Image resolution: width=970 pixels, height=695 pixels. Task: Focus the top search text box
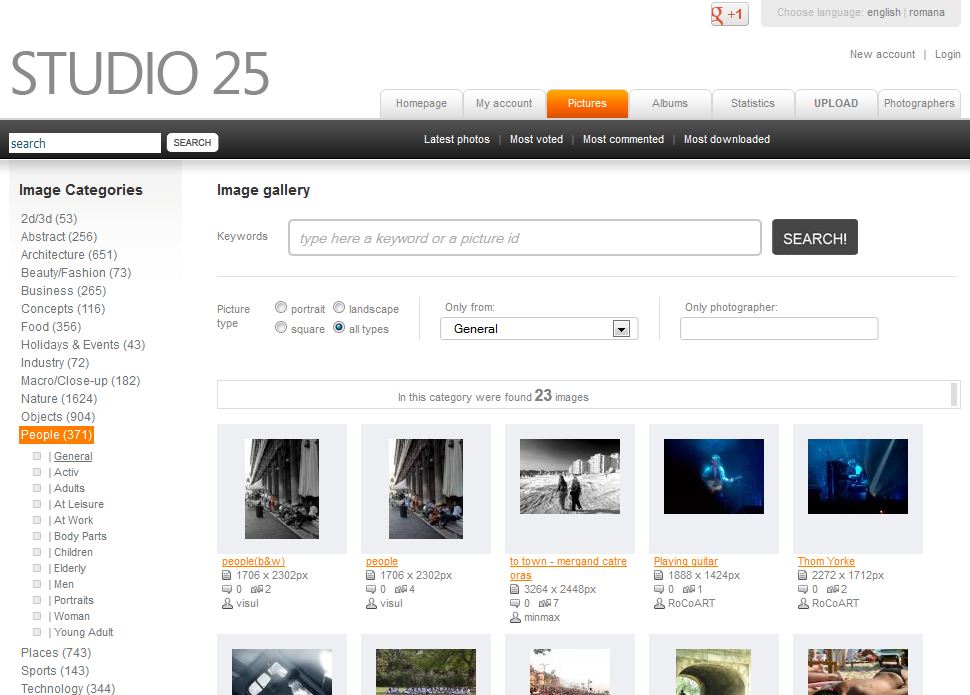pyautogui.click(x=85, y=143)
